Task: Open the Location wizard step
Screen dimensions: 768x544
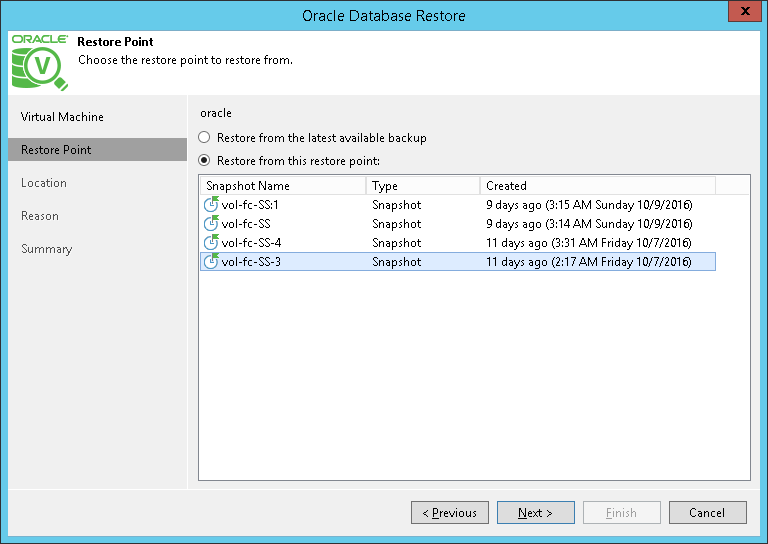Action: [44, 183]
